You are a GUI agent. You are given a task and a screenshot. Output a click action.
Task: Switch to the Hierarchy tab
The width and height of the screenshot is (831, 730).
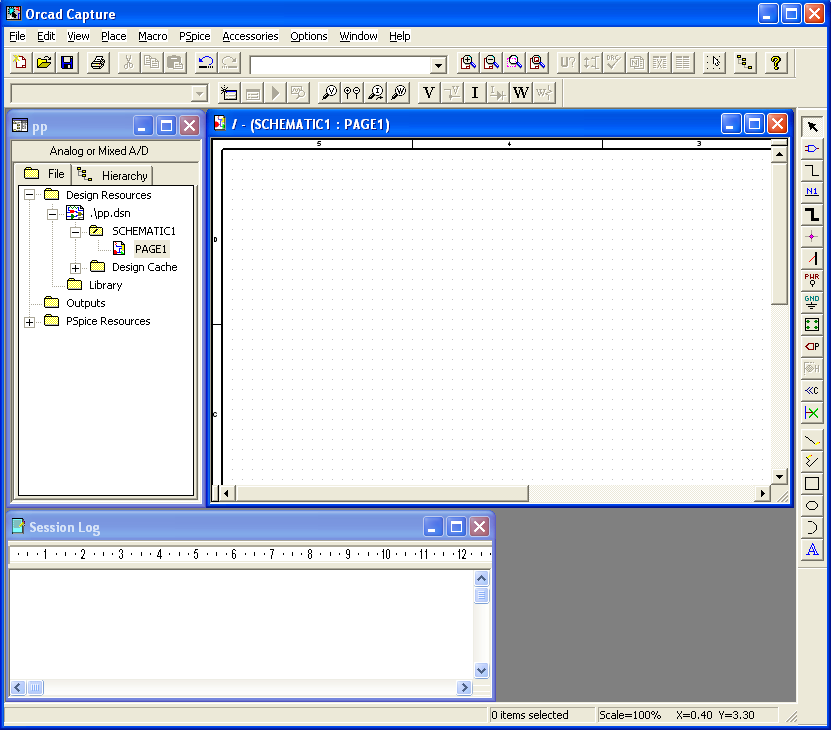click(x=112, y=175)
